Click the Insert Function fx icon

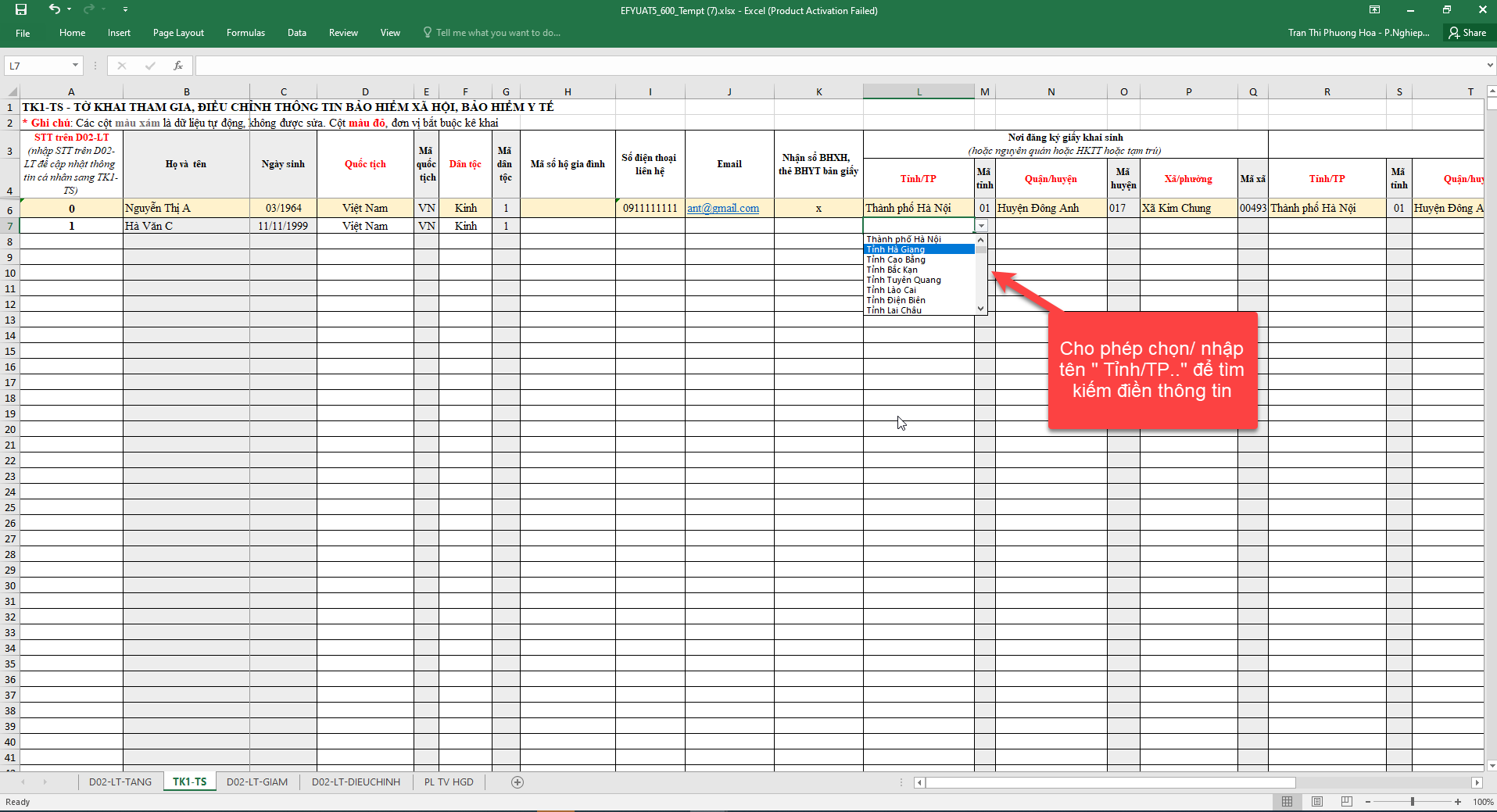178,66
